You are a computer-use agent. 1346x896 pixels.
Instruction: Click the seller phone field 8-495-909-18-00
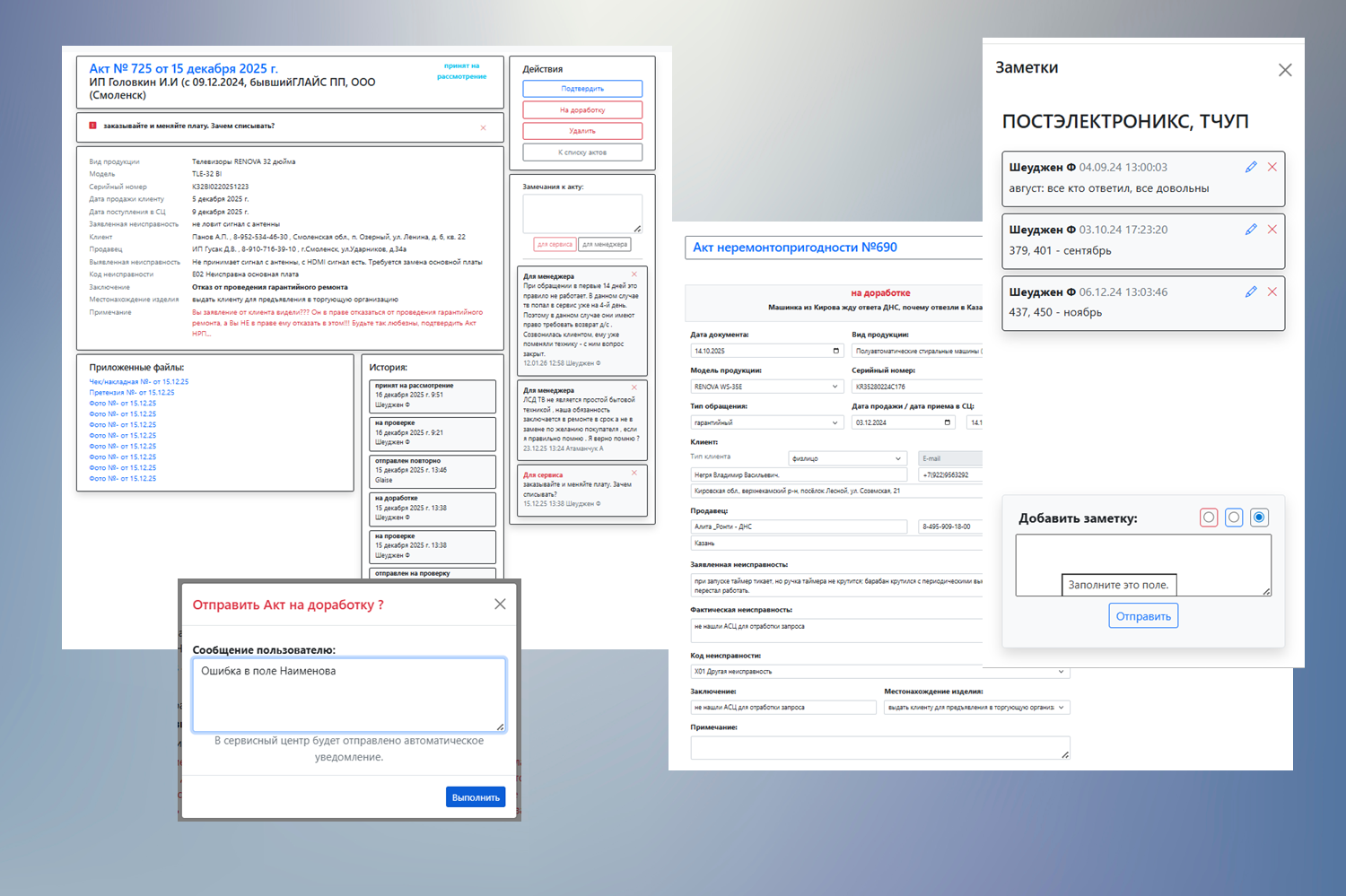coord(950,526)
